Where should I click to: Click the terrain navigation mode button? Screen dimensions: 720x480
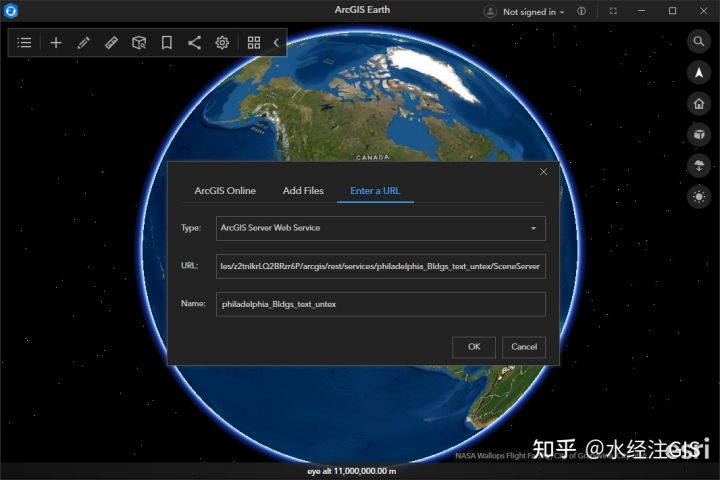click(699, 166)
